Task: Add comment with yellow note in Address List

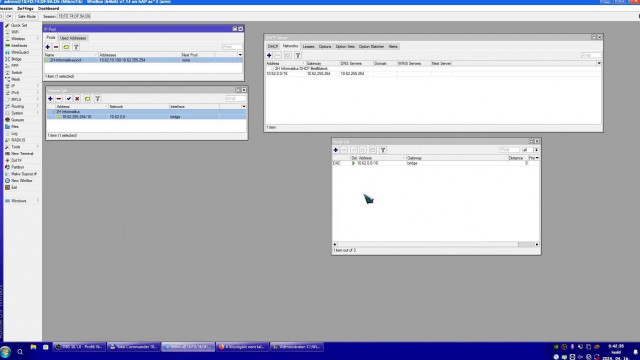Action: point(87,99)
